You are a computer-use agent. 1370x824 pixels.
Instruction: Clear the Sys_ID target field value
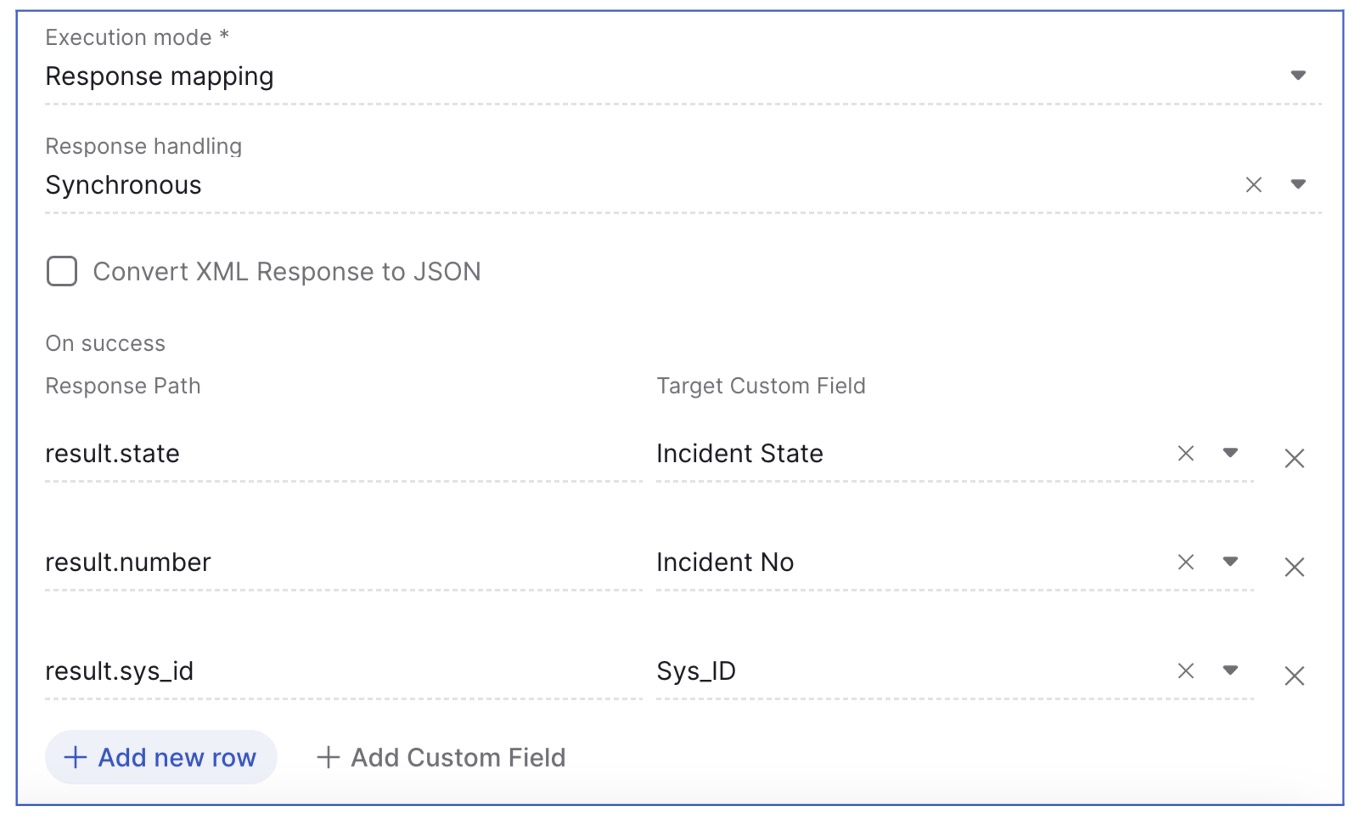pos(1186,671)
